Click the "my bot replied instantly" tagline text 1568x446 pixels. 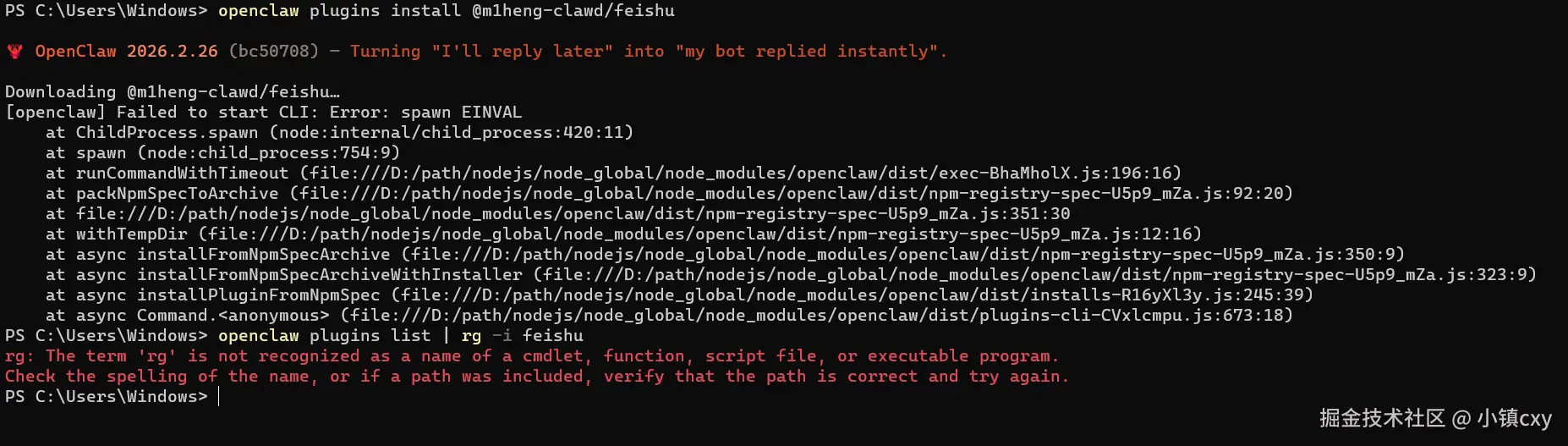[810, 52]
